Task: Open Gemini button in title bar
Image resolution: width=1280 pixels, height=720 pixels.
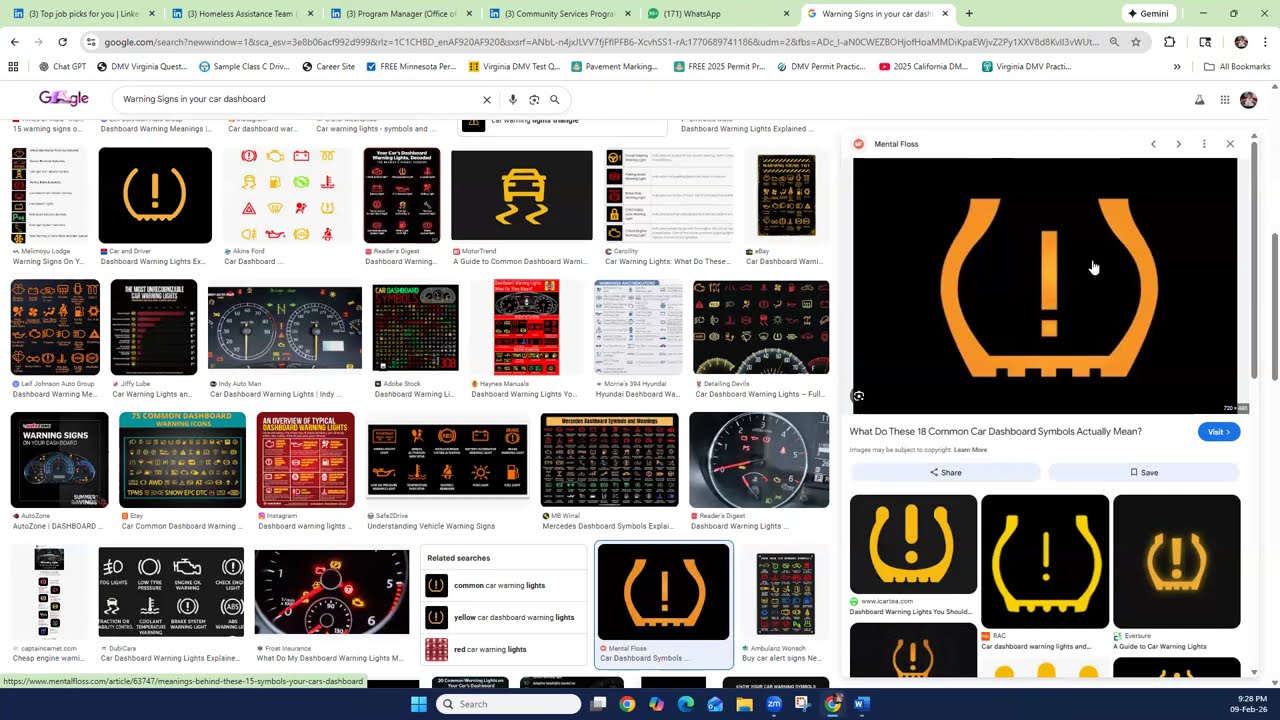Action: [1148, 14]
